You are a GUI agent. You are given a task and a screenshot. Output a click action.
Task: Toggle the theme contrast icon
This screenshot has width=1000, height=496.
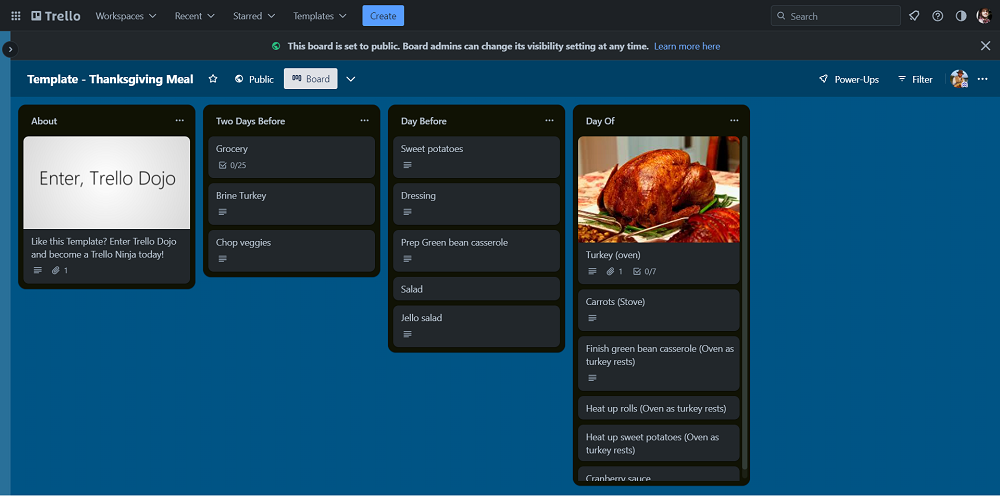coord(961,16)
